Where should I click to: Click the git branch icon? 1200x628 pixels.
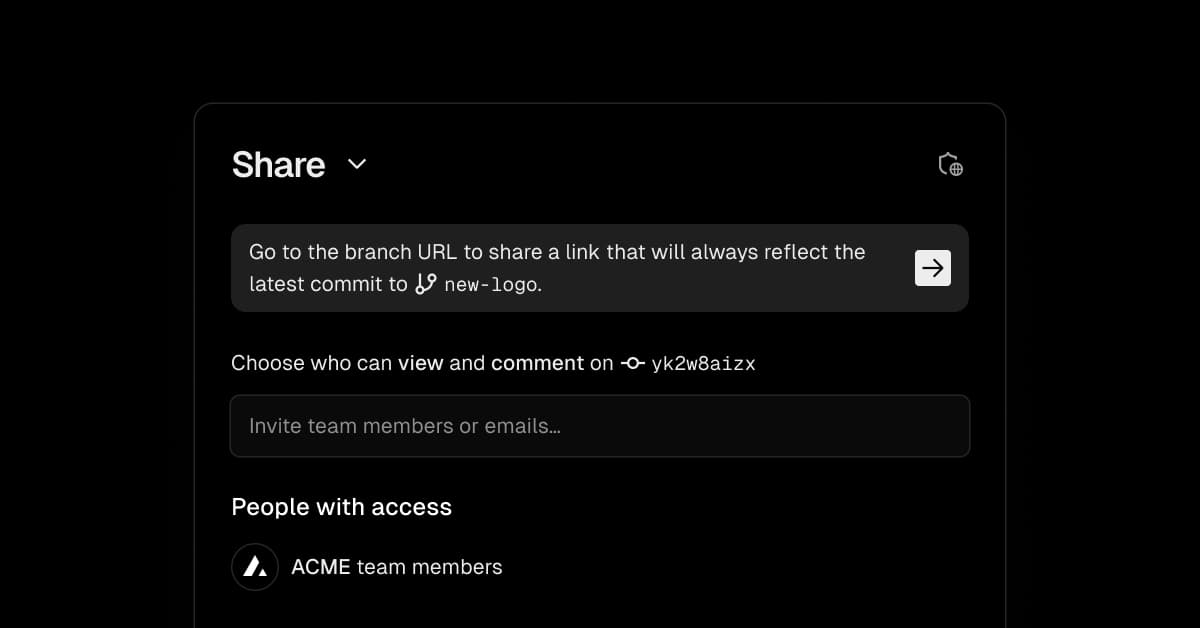tap(426, 284)
